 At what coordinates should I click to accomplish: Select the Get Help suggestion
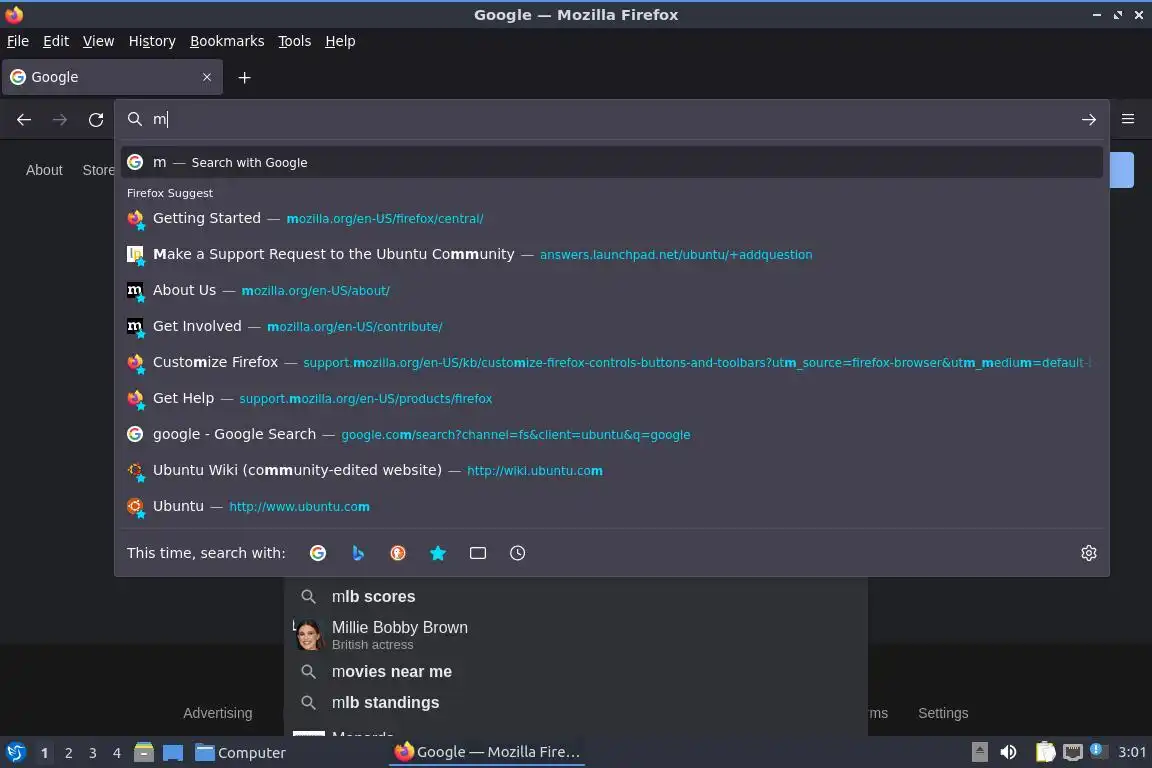tap(612, 398)
